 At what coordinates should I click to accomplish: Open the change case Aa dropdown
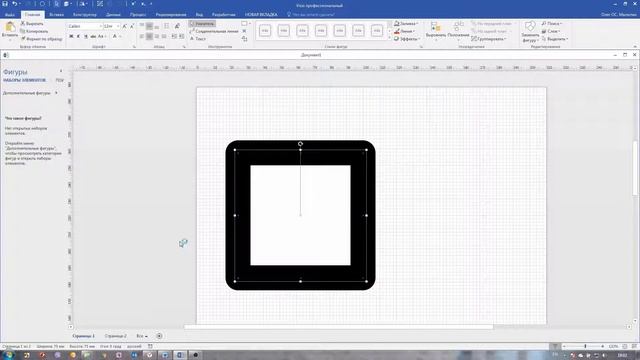pyautogui.click(x=102, y=36)
